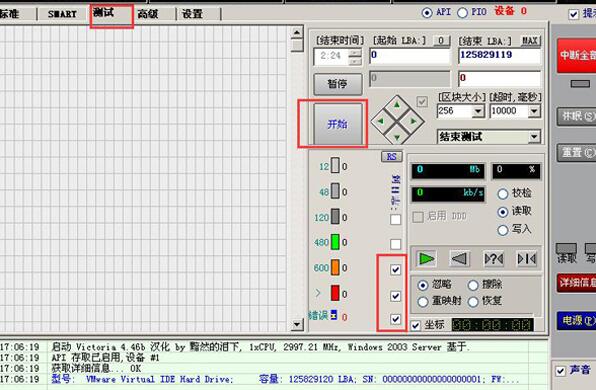Decrease the end time with spinner down arrow

point(355,61)
